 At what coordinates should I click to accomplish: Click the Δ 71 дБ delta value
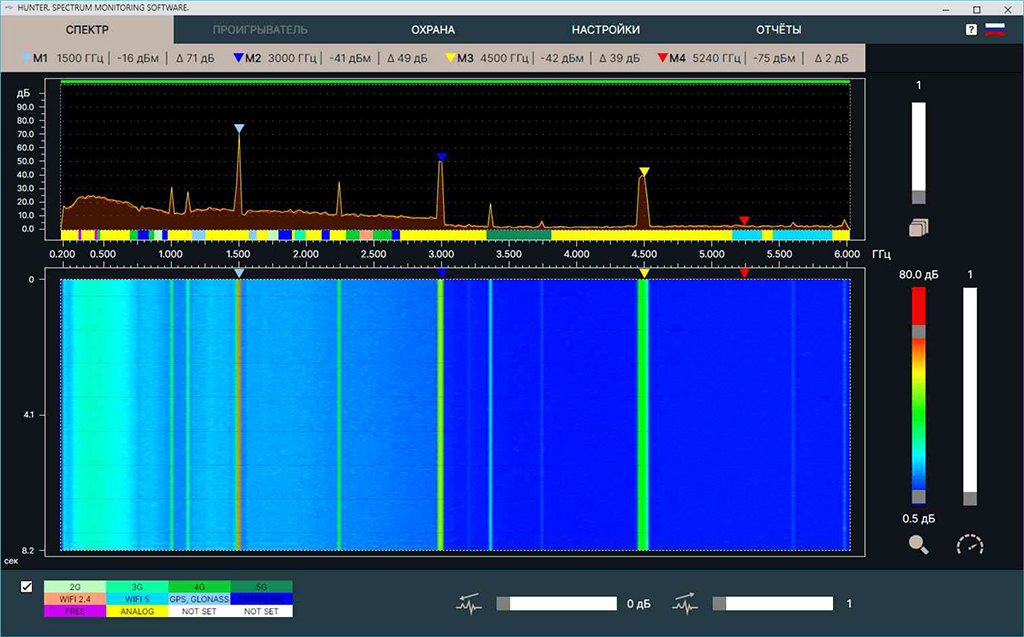(x=195, y=58)
